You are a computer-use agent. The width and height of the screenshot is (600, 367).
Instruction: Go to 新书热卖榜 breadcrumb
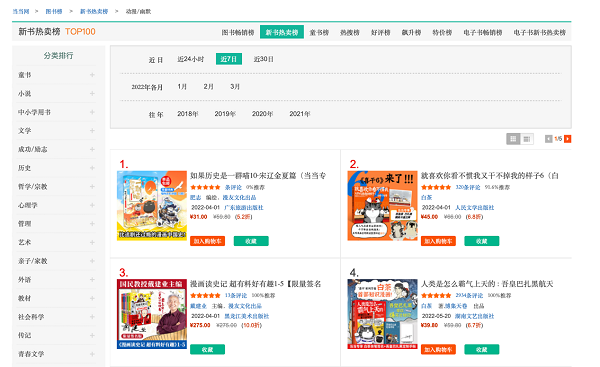coord(94,11)
